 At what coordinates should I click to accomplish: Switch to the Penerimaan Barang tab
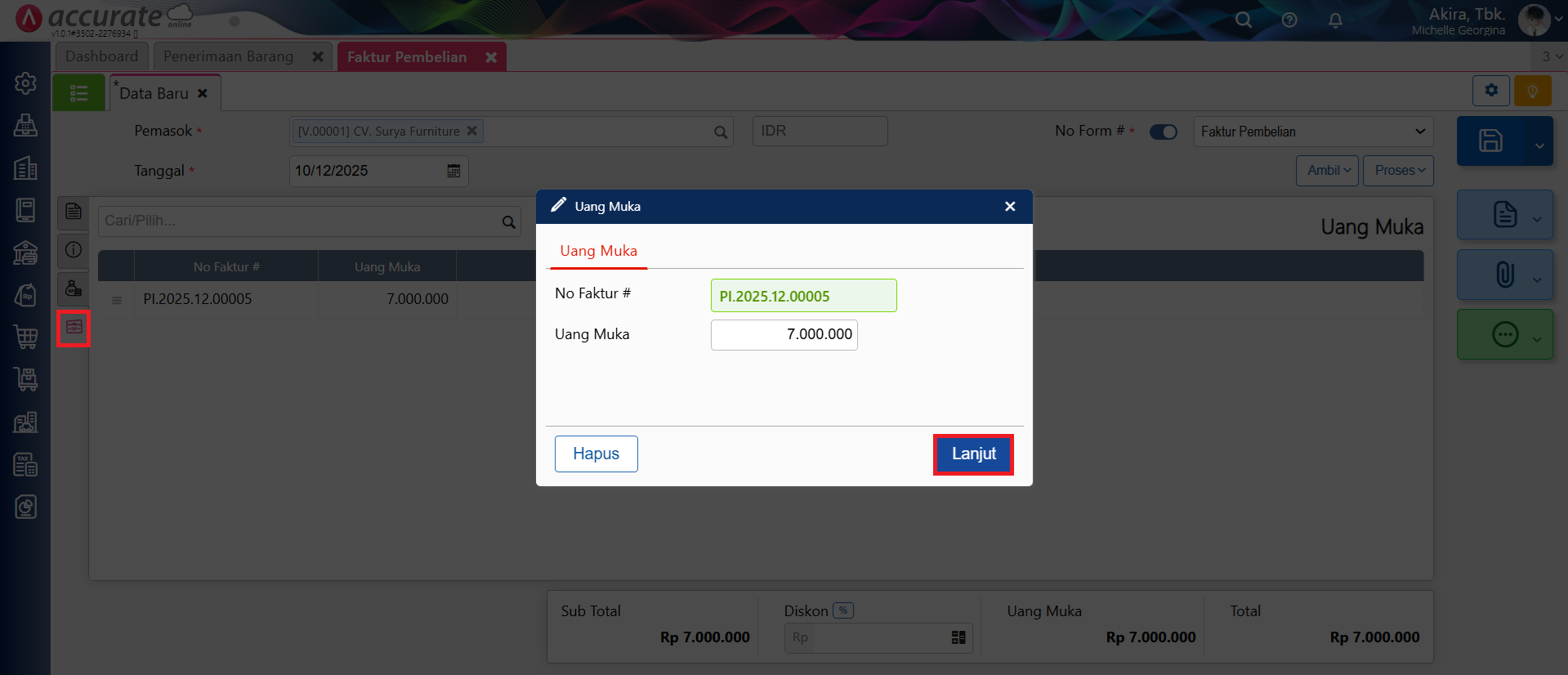[229, 56]
